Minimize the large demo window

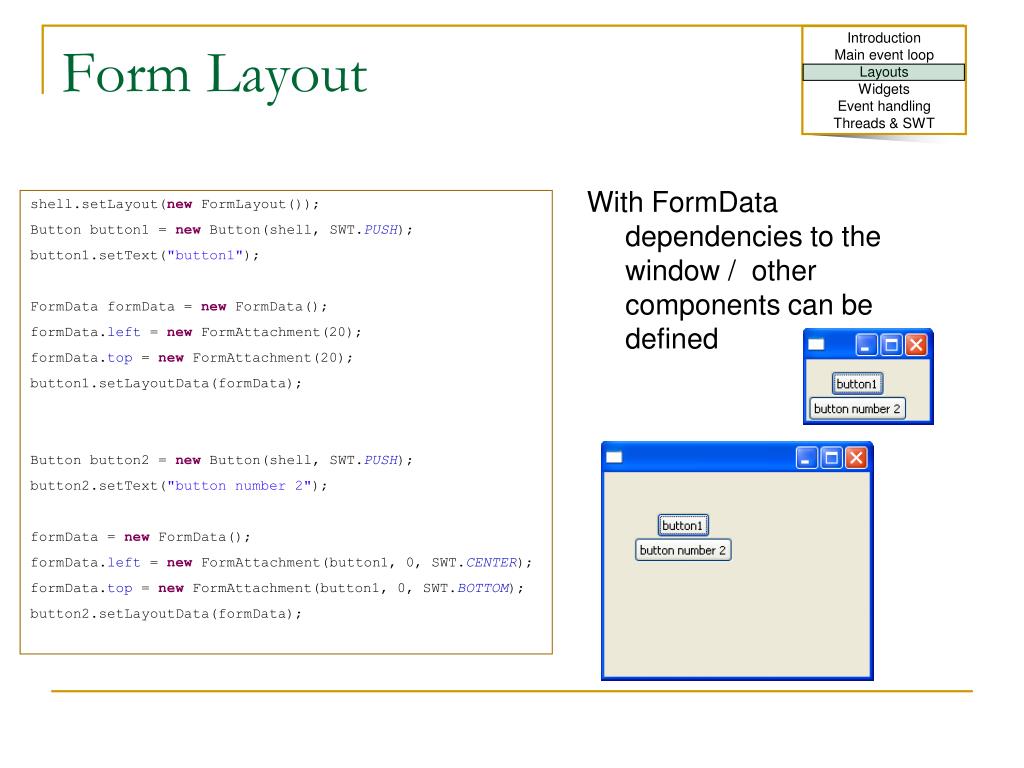pyautogui.click(x=807, y=458)
